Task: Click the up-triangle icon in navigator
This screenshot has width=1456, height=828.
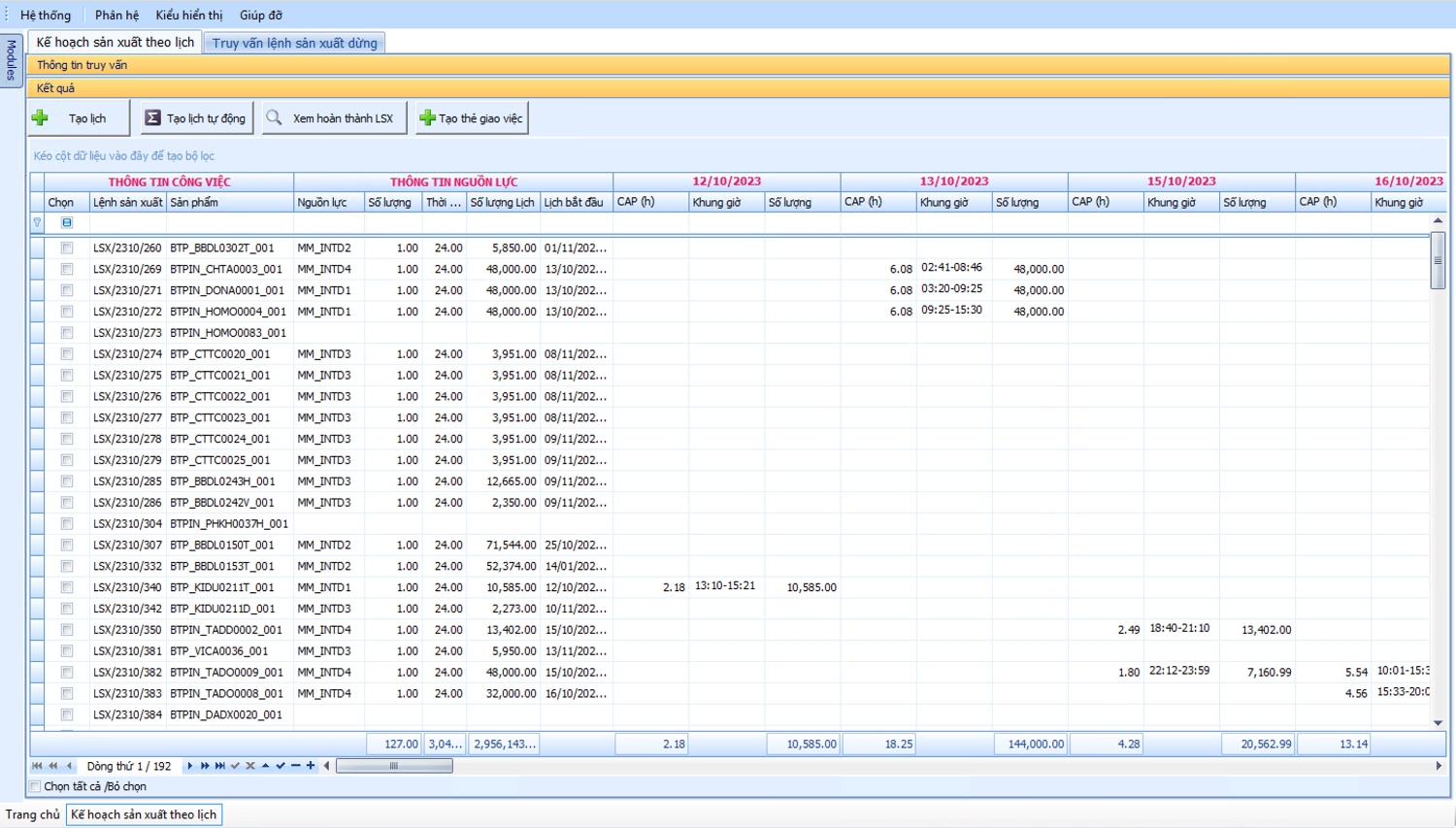Action: coord(265,766)
